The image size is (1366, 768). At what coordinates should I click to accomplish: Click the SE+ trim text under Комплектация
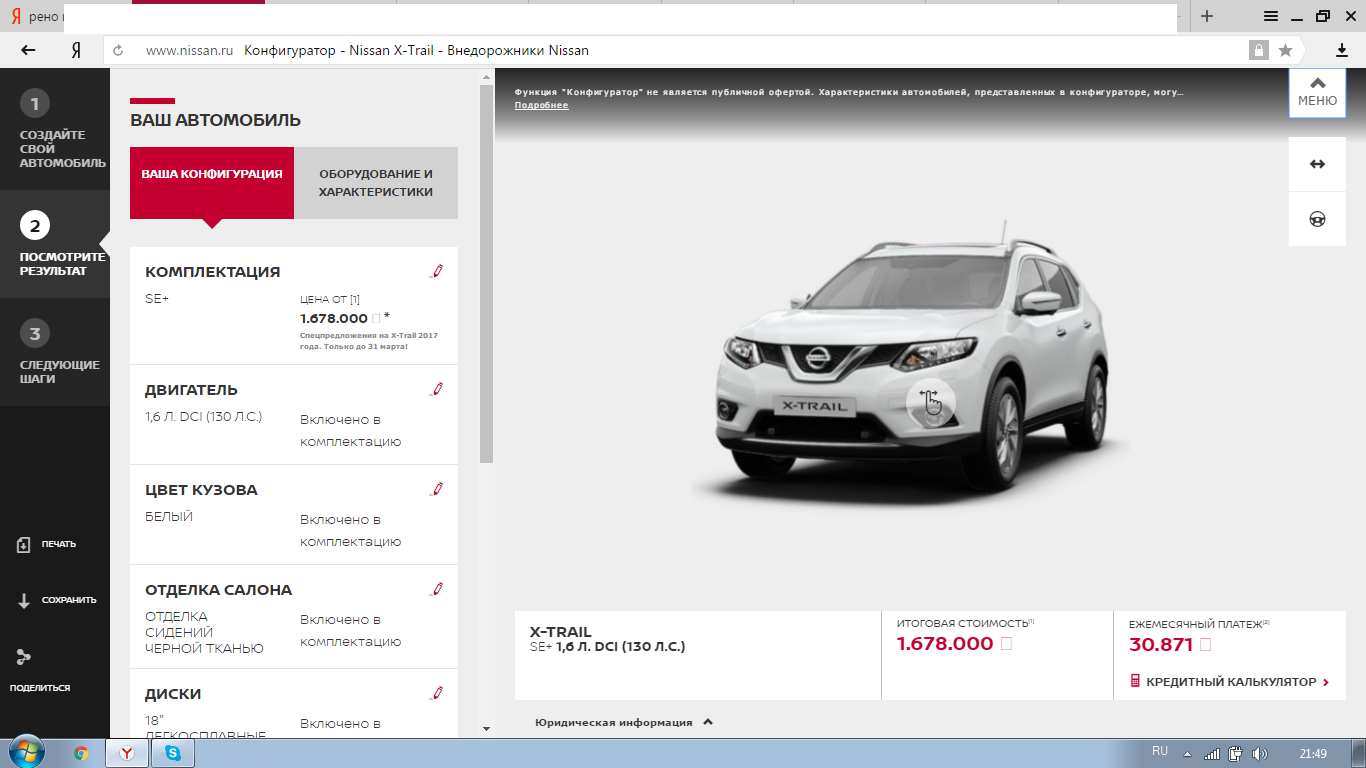click(157, 299)
